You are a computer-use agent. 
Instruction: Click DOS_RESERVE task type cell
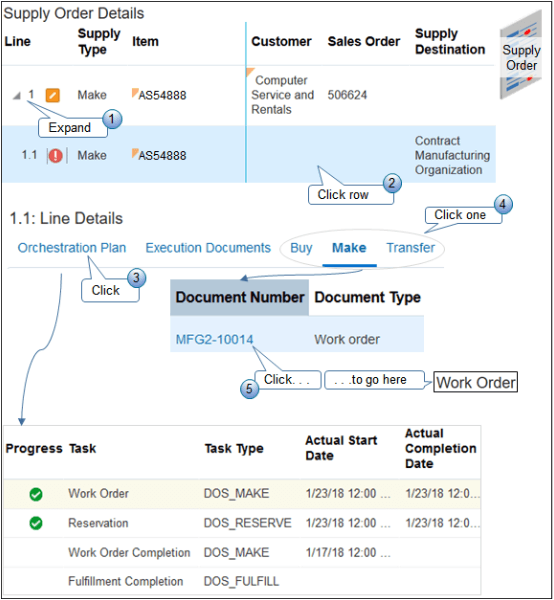pyautogui.click(x=248, y=523)
